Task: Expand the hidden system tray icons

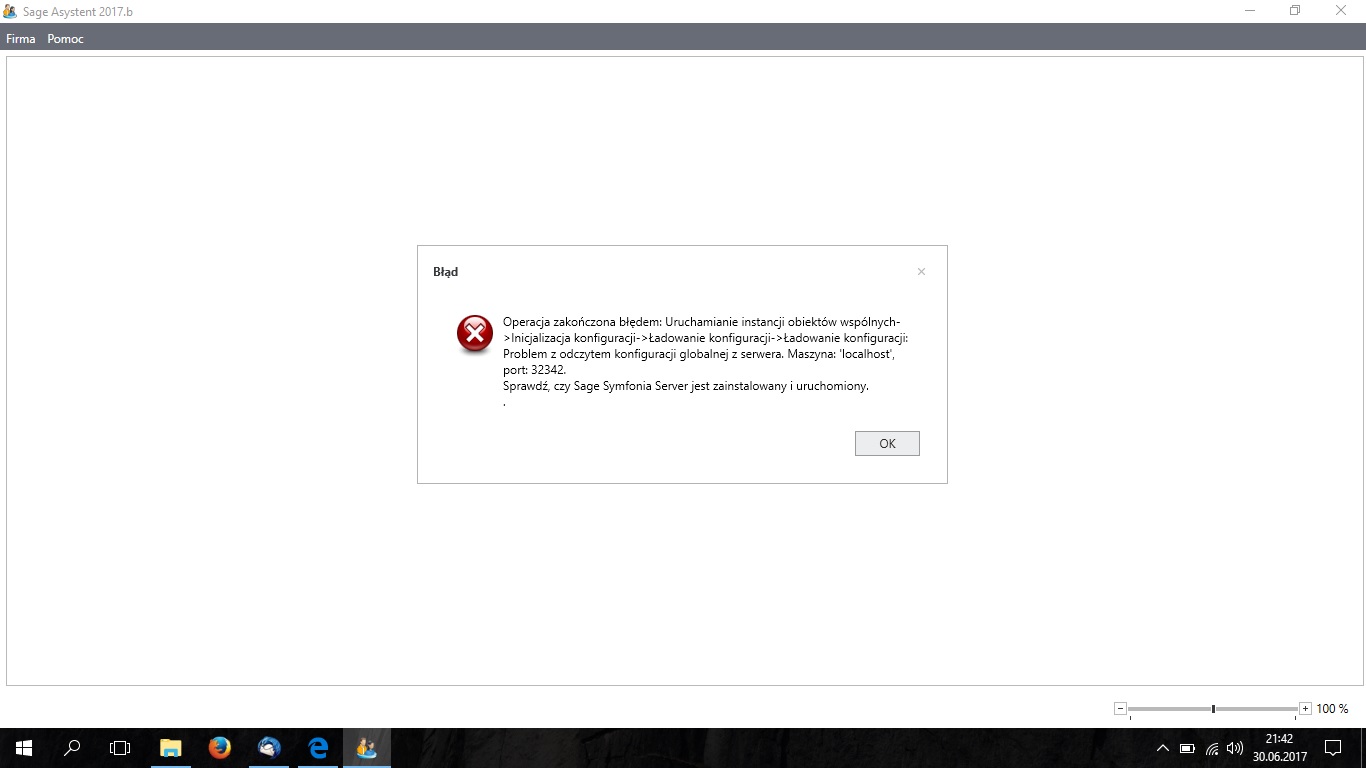Action: coord(1162,747)
